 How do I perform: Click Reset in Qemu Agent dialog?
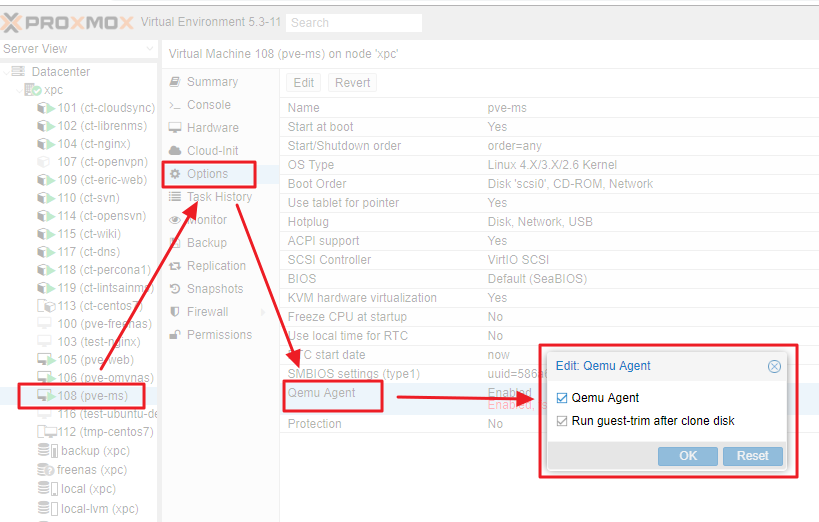[753, 456]
